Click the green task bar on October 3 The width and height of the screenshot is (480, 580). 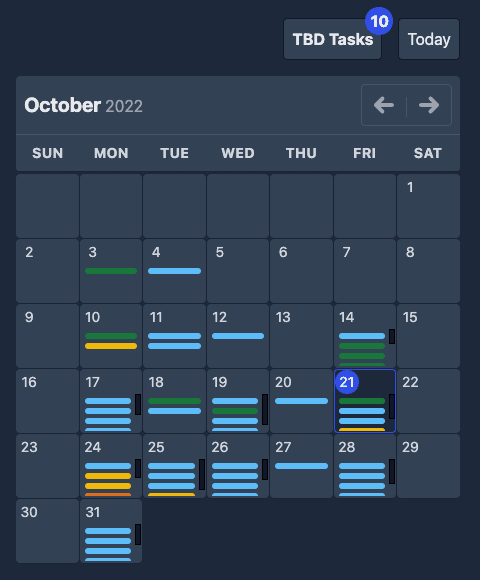pos(111,271)
